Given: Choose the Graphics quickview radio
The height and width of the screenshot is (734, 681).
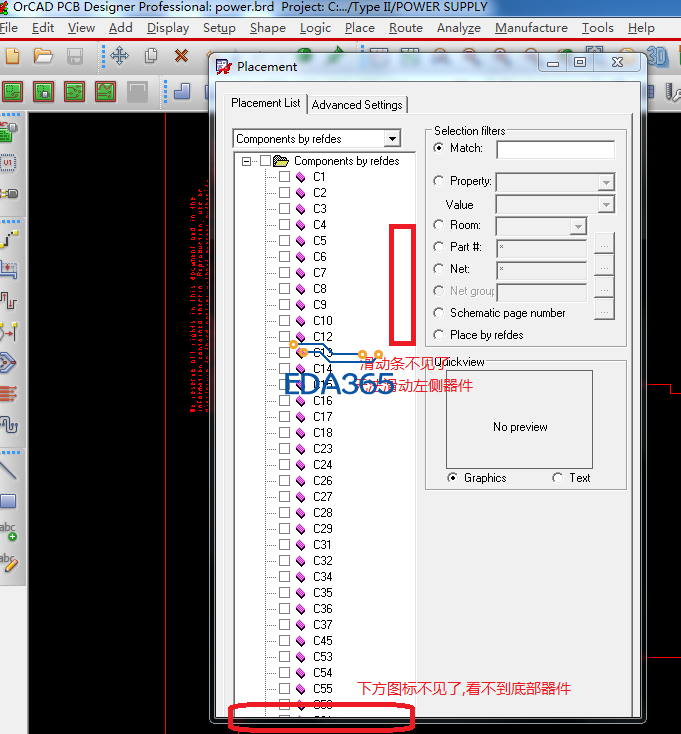Looking at the screenshot, I should tap(453, 478).
